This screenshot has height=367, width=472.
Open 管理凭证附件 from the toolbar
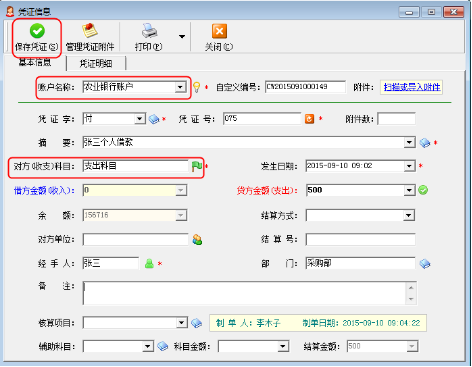[90, 37]
